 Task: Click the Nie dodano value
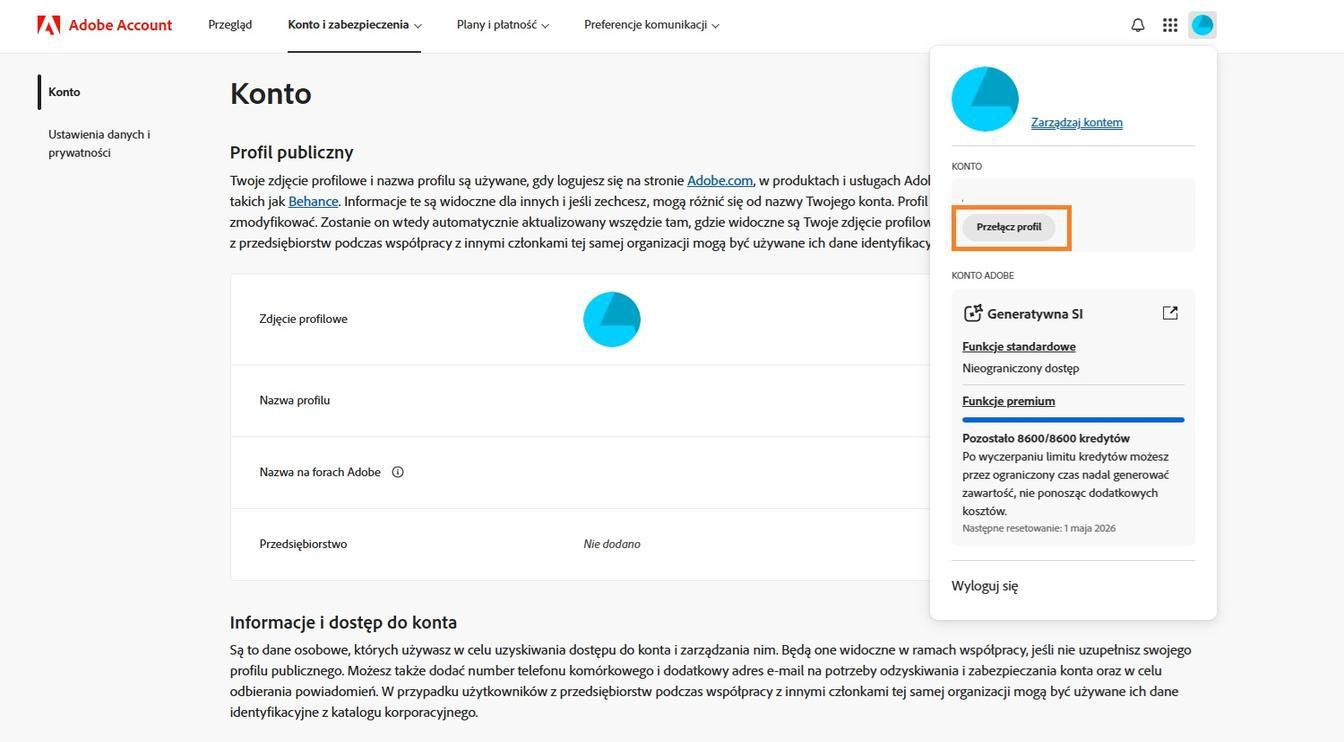coord(612,544)
